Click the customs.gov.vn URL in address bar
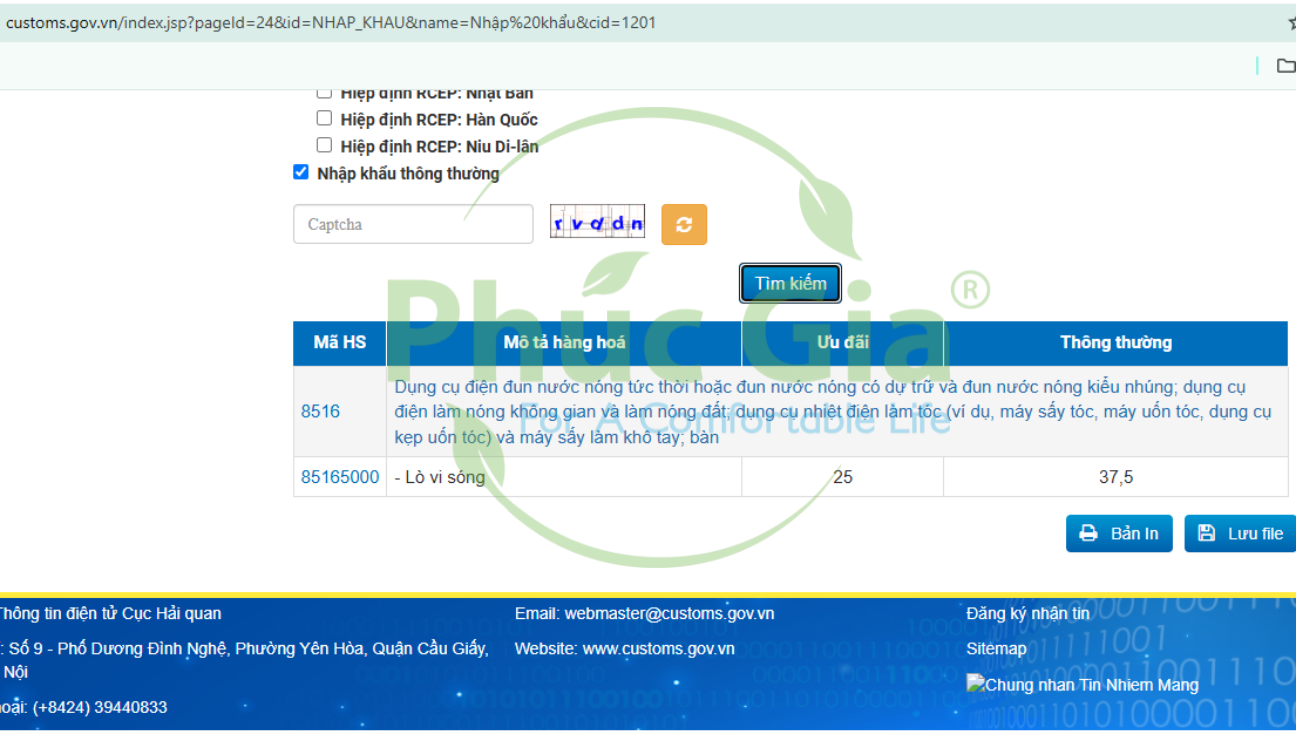This screenshot has width=1296, height=737. point(330,22)
